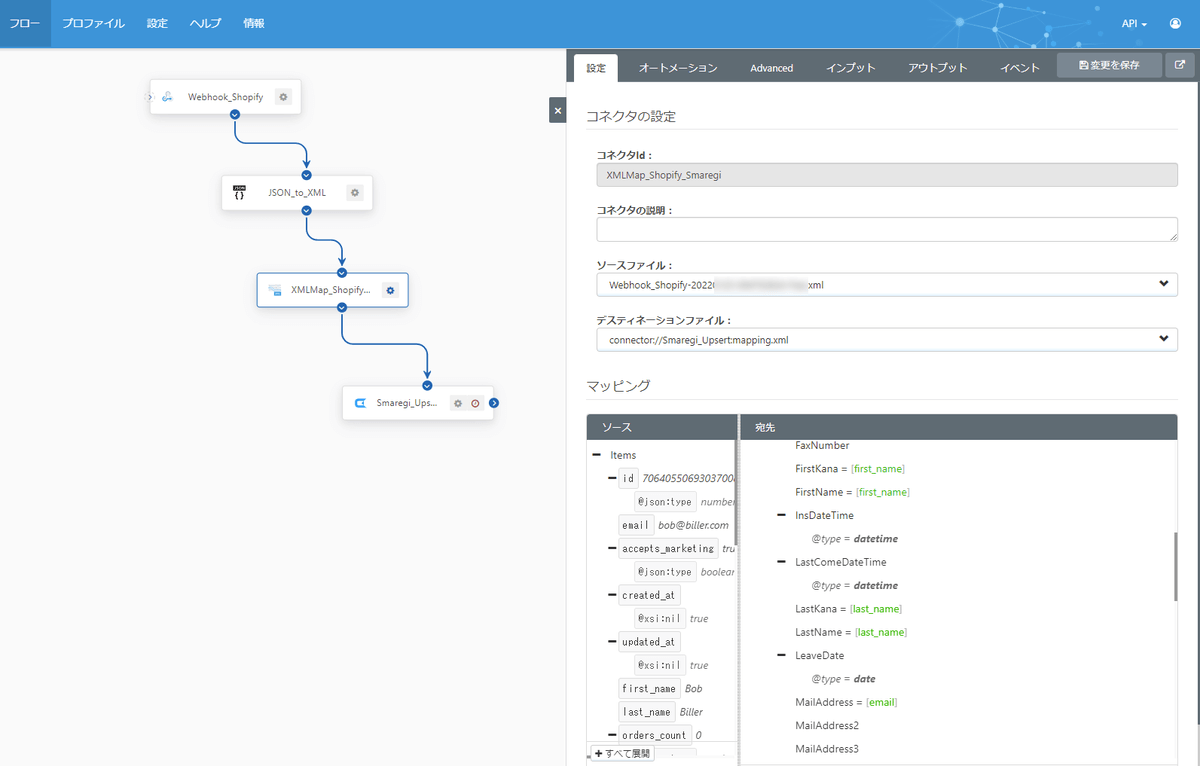
Task: Collapse the updated_at source node
Action: (613, 642)
